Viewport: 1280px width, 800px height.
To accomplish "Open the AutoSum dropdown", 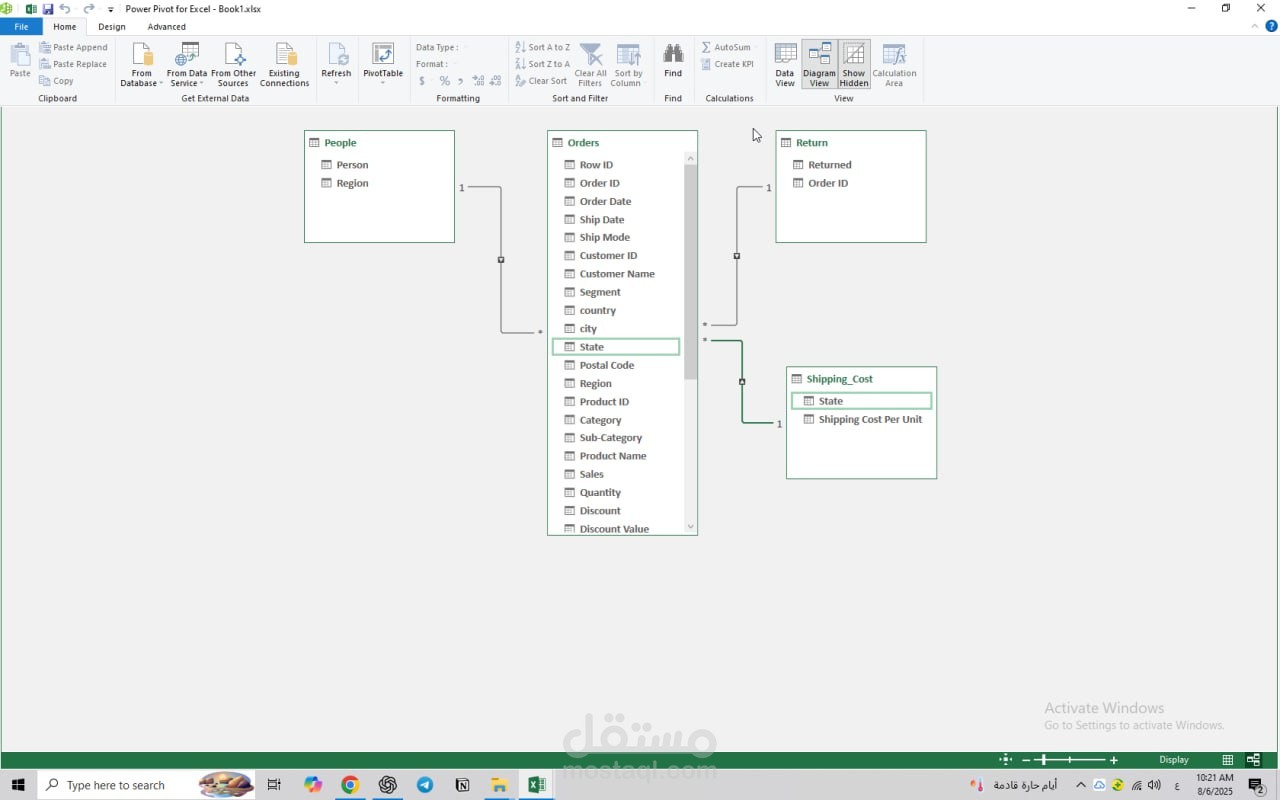I will 727,47.
